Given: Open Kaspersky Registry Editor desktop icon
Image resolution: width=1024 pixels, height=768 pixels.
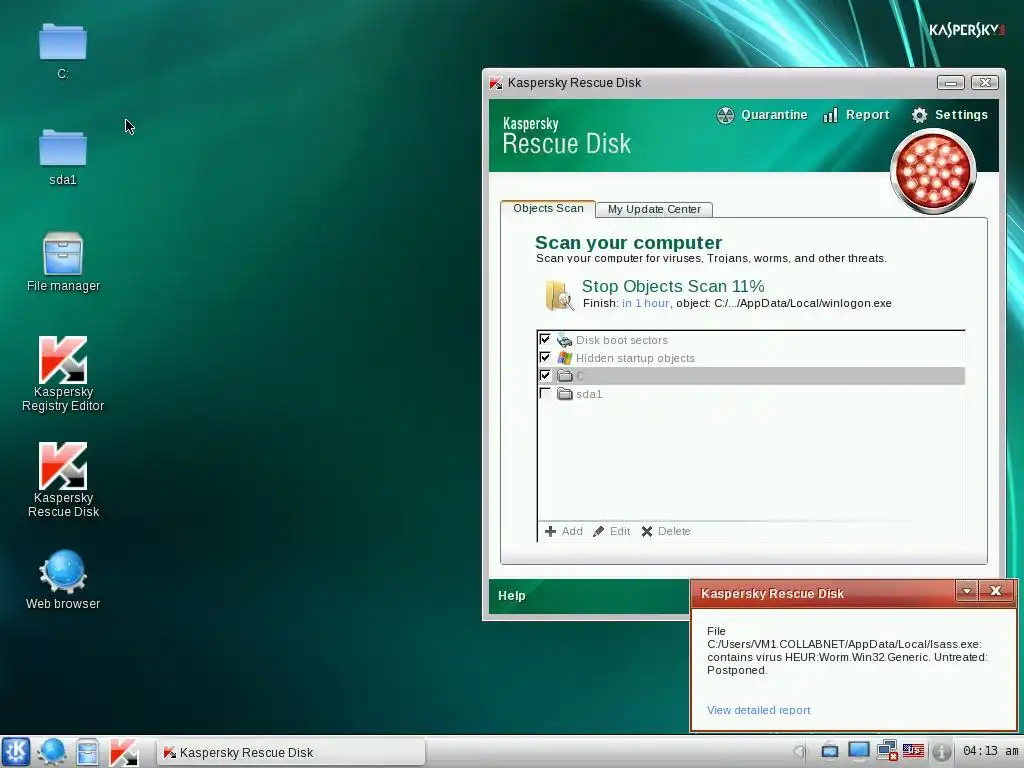Looking at the screenshot, I should coord(63,374).
